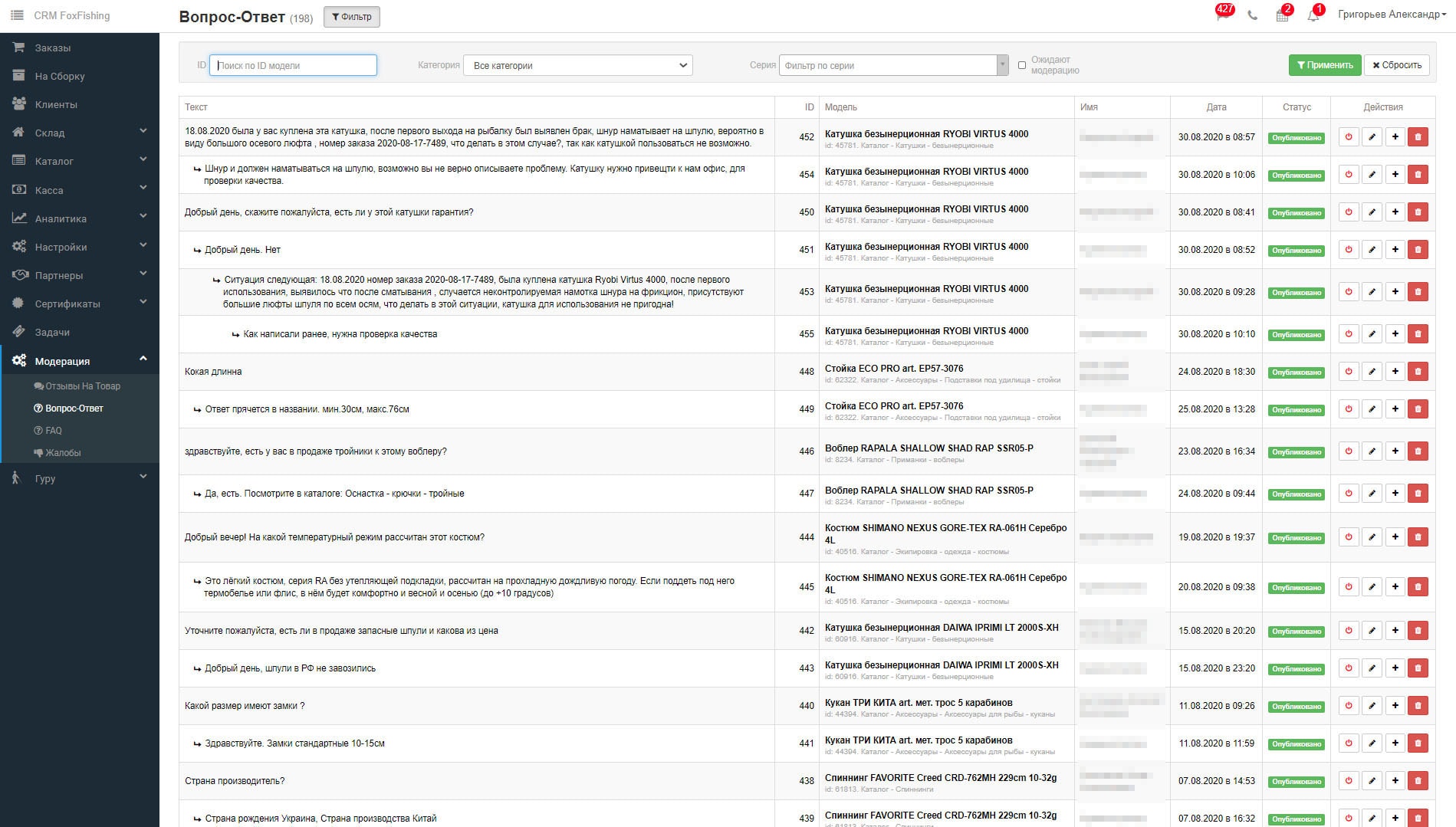The width and height of the screenshot is (1456, 827).
Task: Click the green Применить button
Action: tap(1325, 65)
